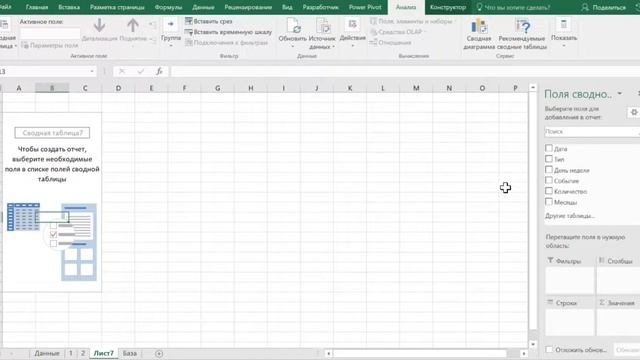The height and width of the screenshot is (360, 640).
Task: Check the Тип field checkbox
Action: [549, 159]
